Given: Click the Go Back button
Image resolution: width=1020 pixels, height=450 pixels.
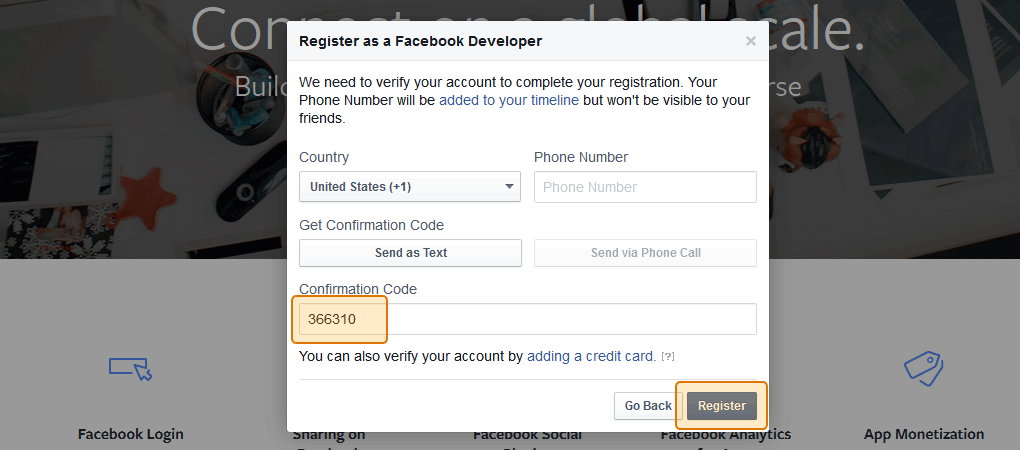Looking at the screenshot, I should (648, 406).
